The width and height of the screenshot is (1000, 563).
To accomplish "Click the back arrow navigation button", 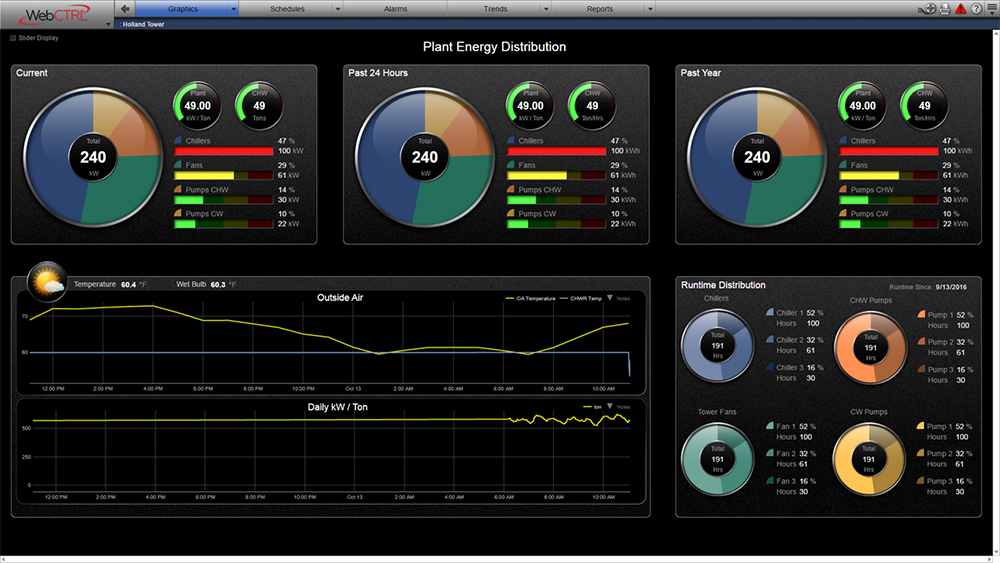I will pyautogui.click(x=125, y=8).
